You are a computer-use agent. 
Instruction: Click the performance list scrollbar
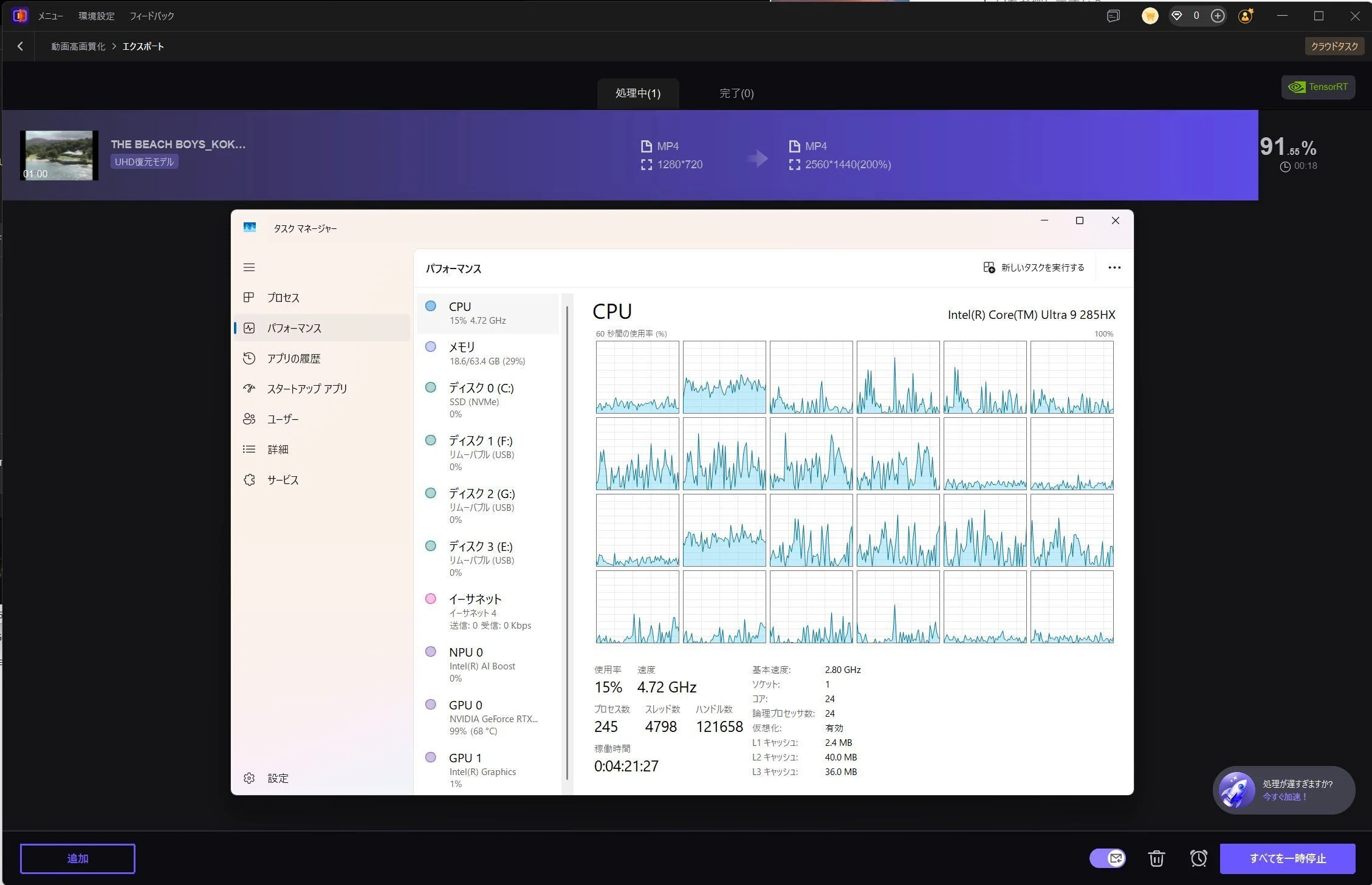point(568,544)
